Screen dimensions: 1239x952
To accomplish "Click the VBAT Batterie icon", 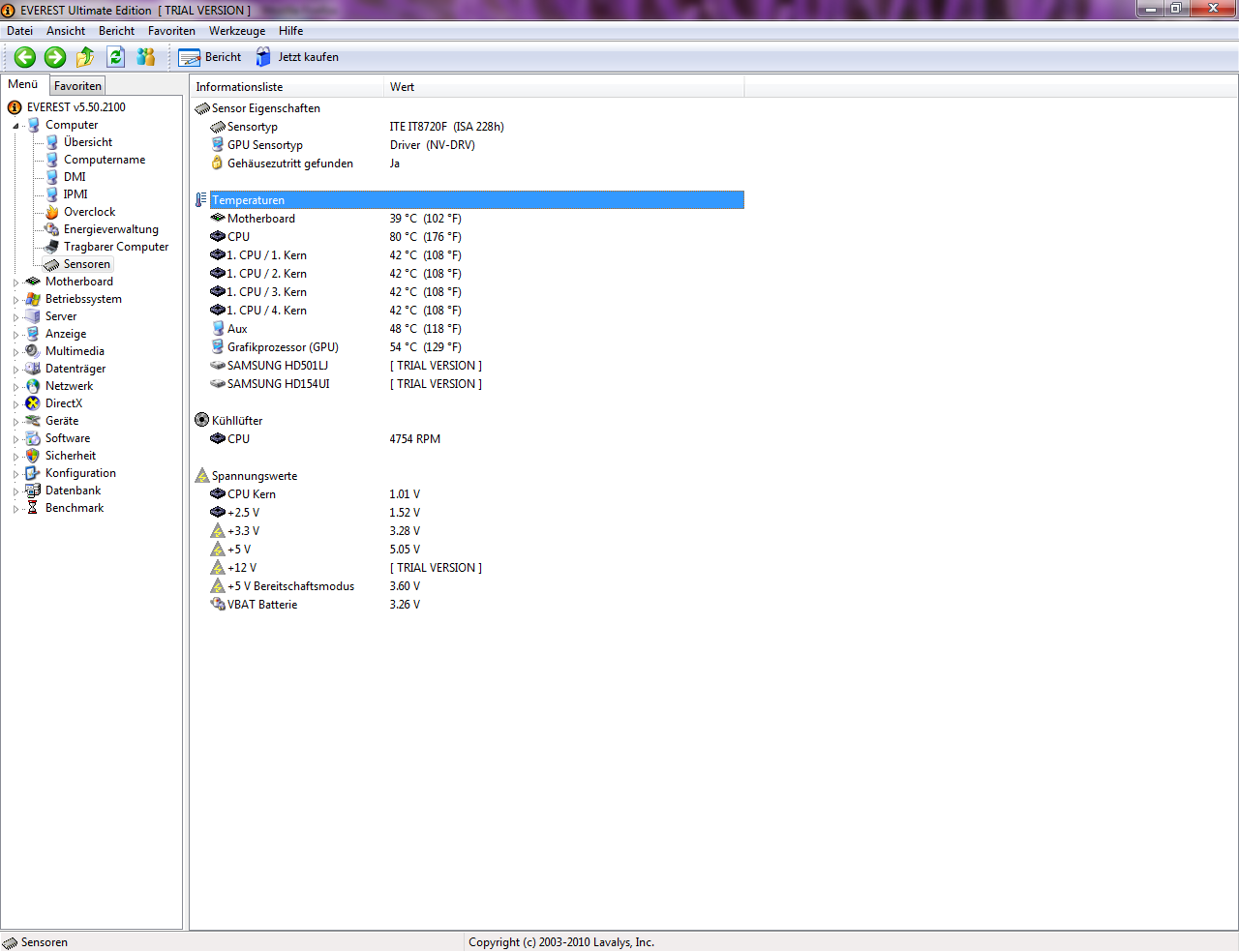I will [x=218, y=605].
